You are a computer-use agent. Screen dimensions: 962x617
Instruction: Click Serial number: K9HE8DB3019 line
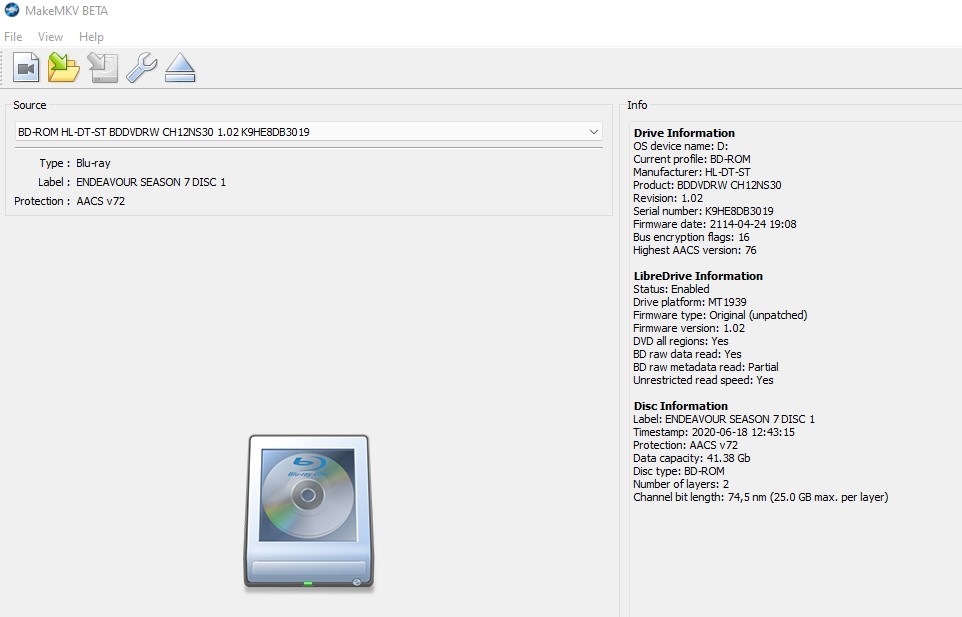click(x=703, y=211)
